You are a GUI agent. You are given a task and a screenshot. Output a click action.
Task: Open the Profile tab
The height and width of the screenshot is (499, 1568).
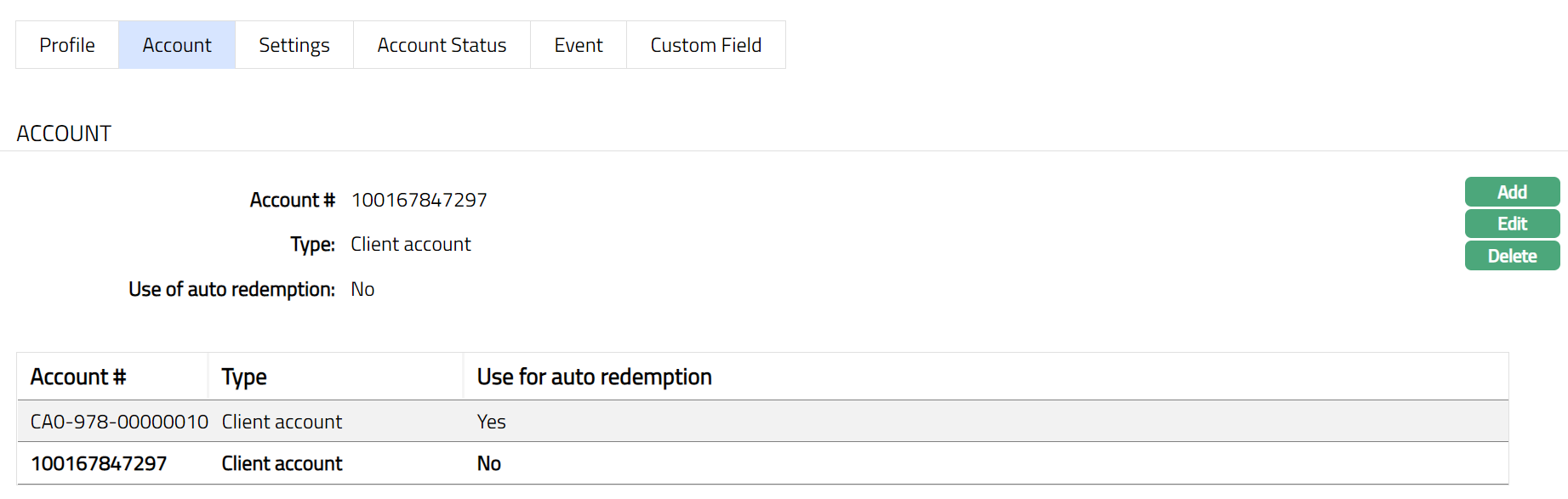(67, 45)
